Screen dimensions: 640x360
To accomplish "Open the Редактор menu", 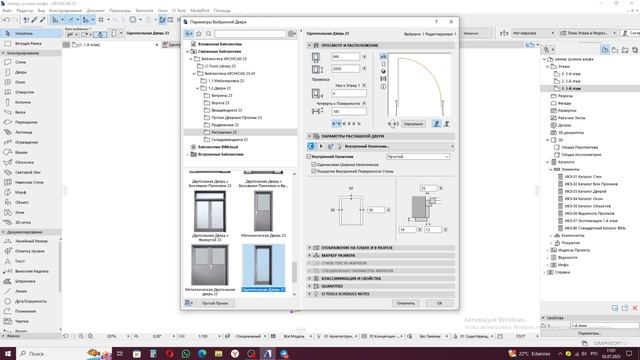I will 25,11.
